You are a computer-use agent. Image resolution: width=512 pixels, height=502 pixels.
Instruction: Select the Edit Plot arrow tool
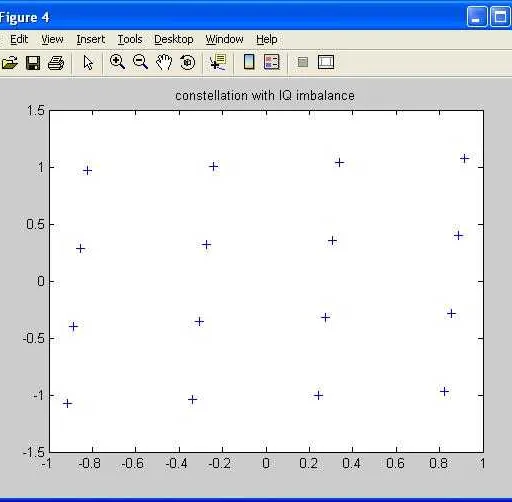click(88, 63)
